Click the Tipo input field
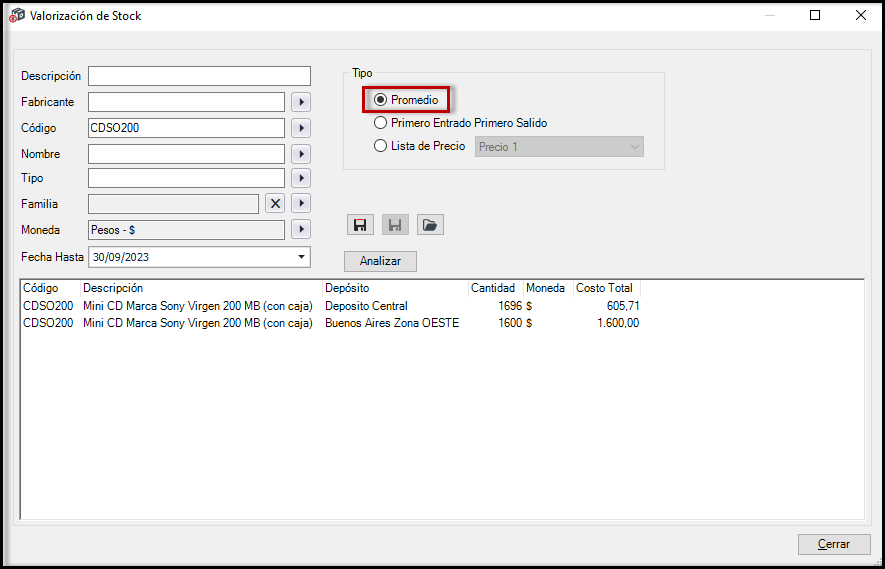Viewport: 885px width, 569px height. pos(186,178)
